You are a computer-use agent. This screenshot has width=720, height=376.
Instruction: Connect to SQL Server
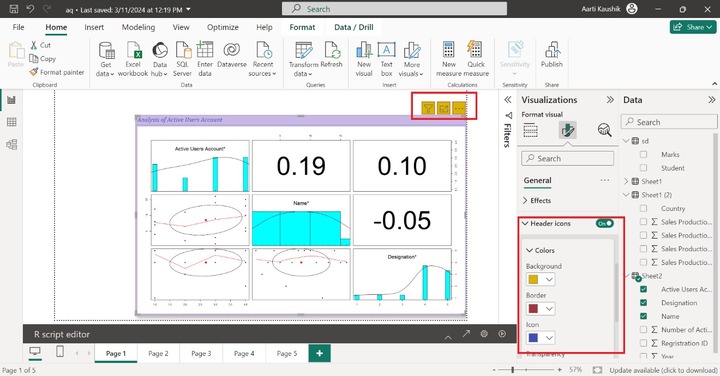[182, 59]
